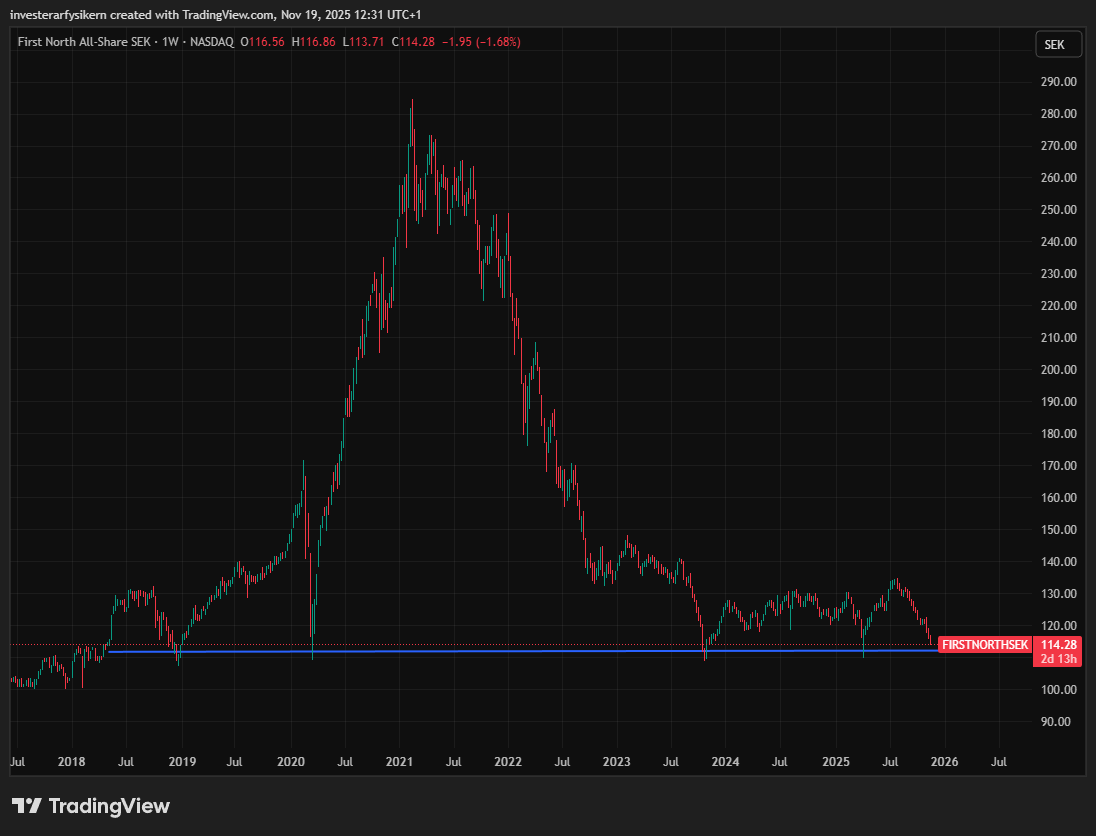This screenshot has height=836, width=1096.
Task: Click the 2024 time axis label
Action: click(x=726, y=762)
